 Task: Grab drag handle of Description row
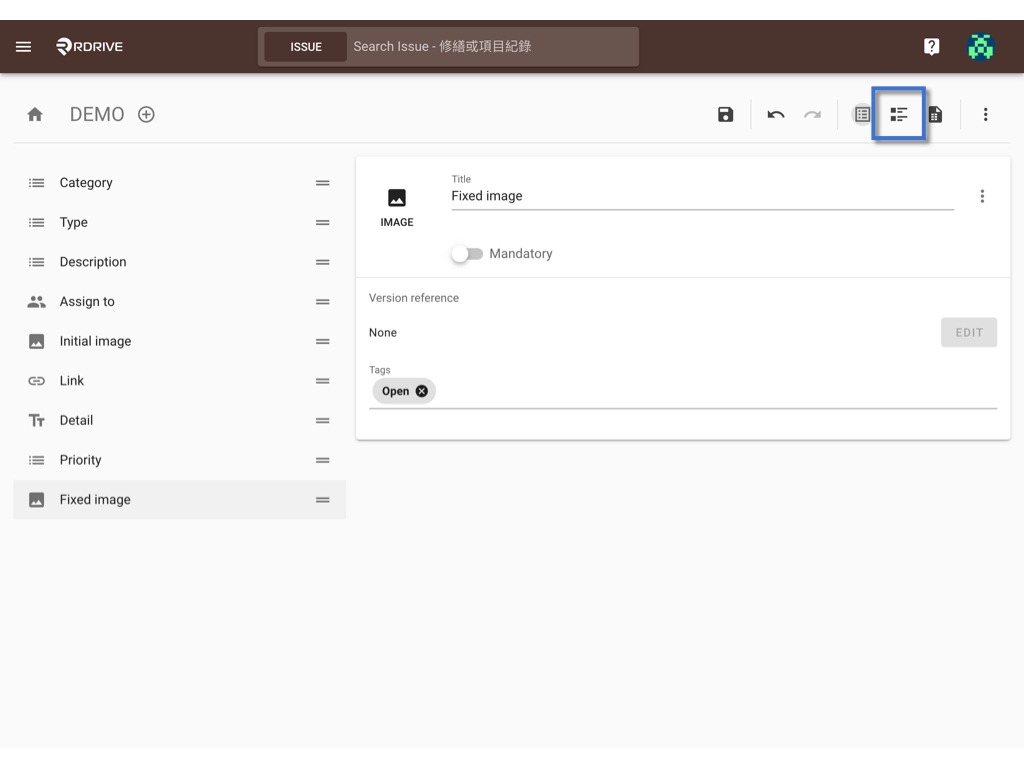323,263
